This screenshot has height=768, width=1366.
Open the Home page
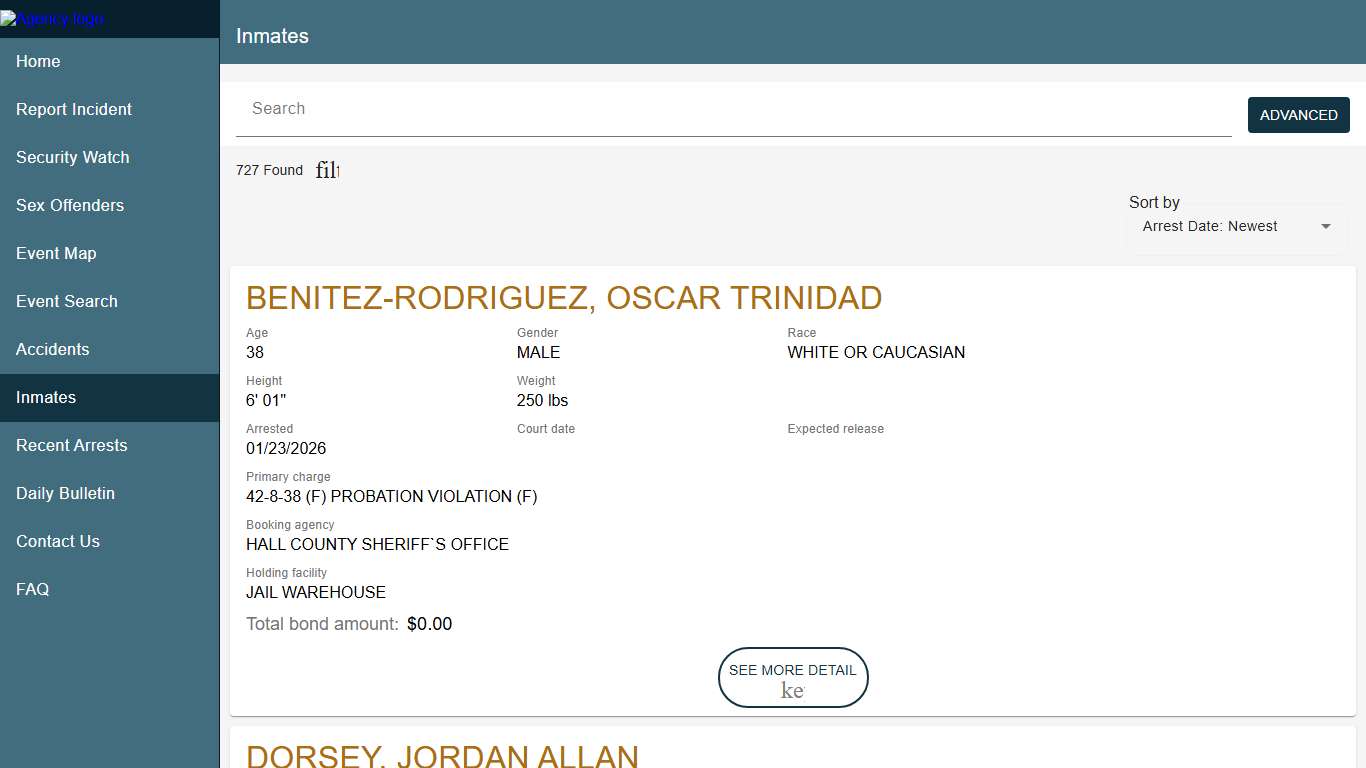click(x=38, y=62)
